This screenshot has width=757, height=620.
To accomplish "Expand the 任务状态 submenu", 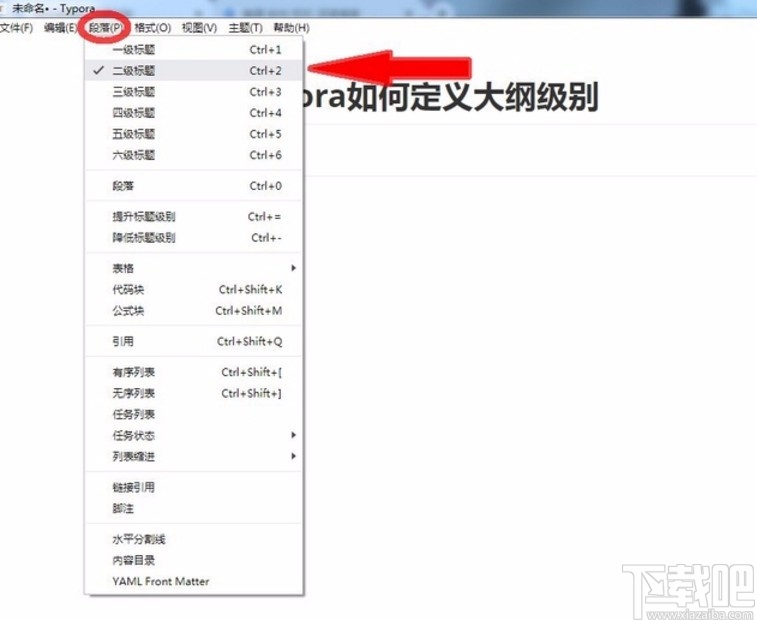I will click(194, 436).
